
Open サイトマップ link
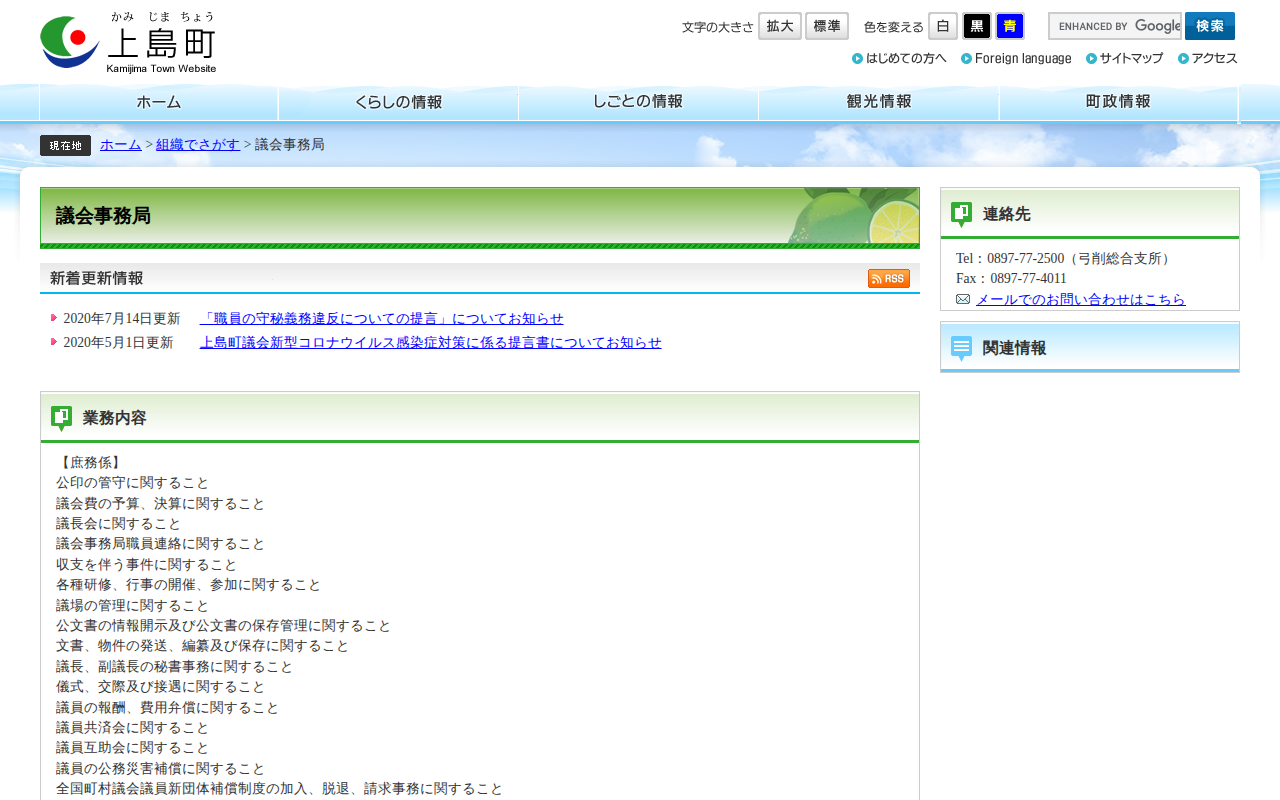tap(1124, 58)
